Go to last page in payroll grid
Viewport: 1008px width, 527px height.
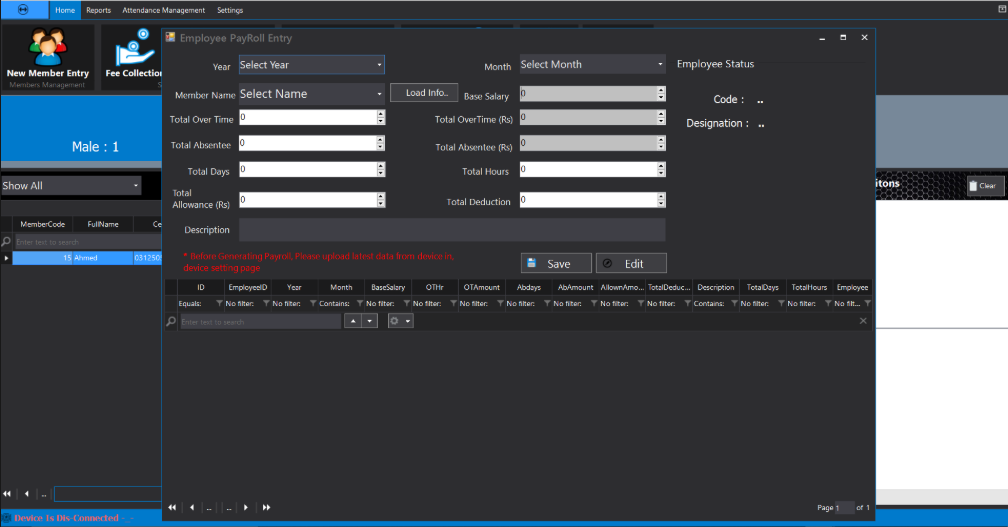coord(267,508)
